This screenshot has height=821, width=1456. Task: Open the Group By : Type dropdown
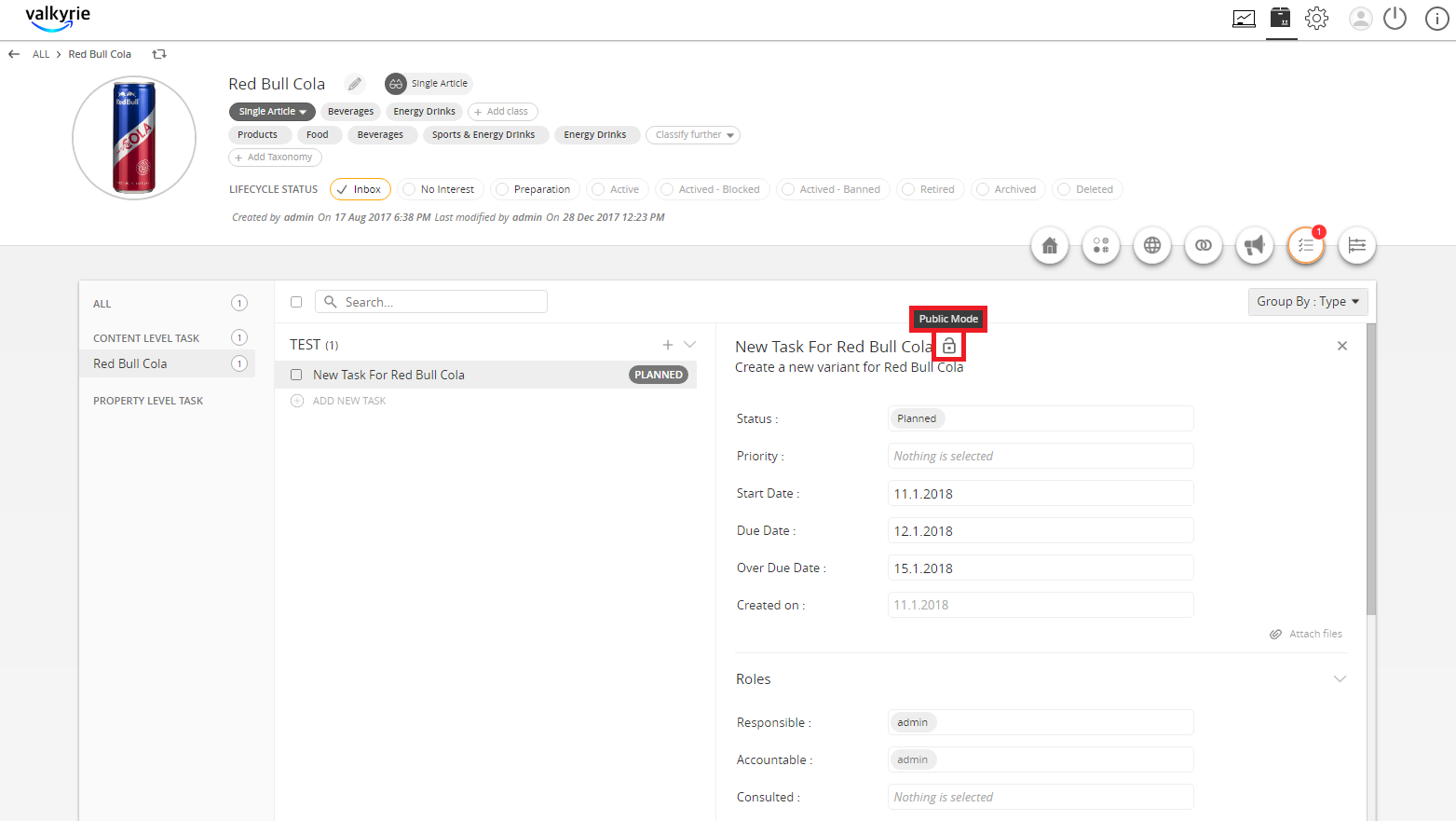click(x=1308, y=302)
